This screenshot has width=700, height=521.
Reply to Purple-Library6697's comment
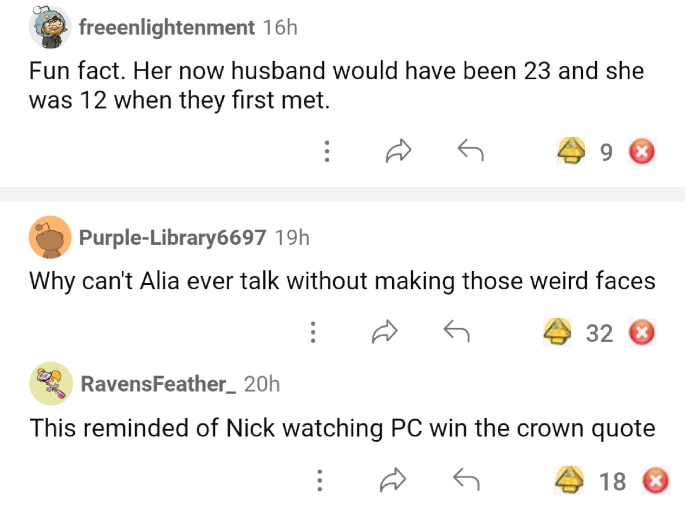456,332
